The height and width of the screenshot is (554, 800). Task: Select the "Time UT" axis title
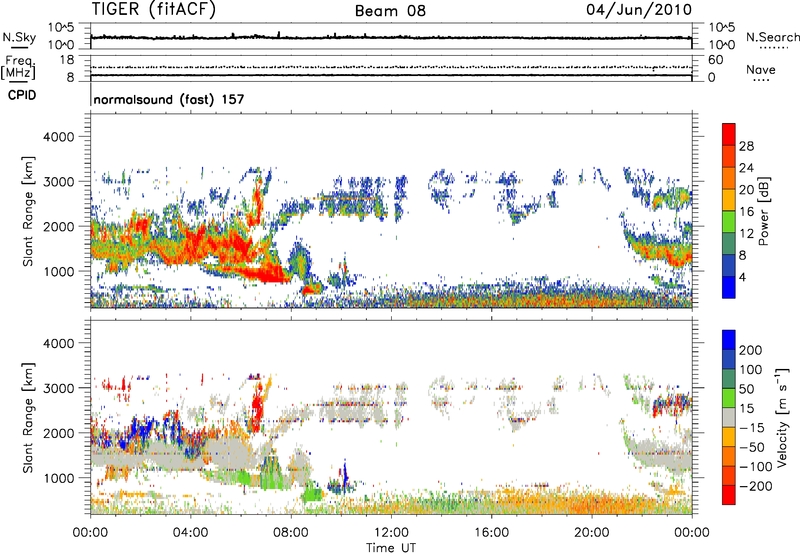(391, 547)
